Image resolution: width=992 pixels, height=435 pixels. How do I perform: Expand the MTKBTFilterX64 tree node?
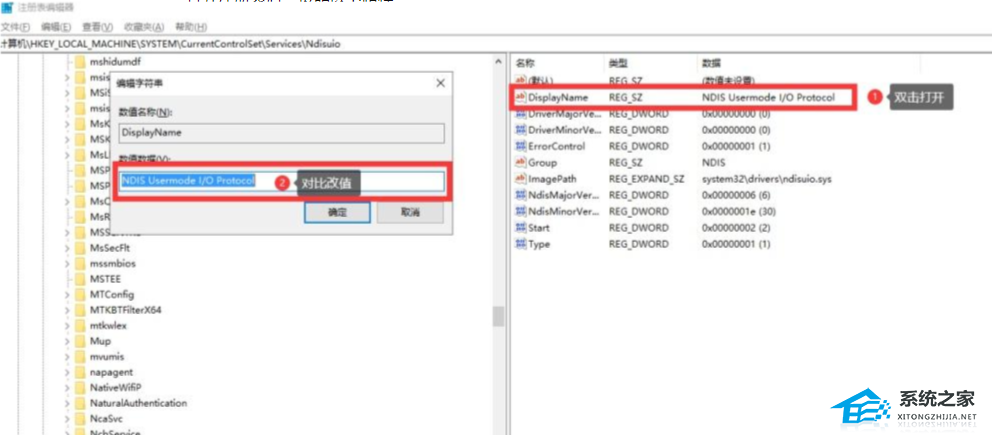click(x=67, y=310)
